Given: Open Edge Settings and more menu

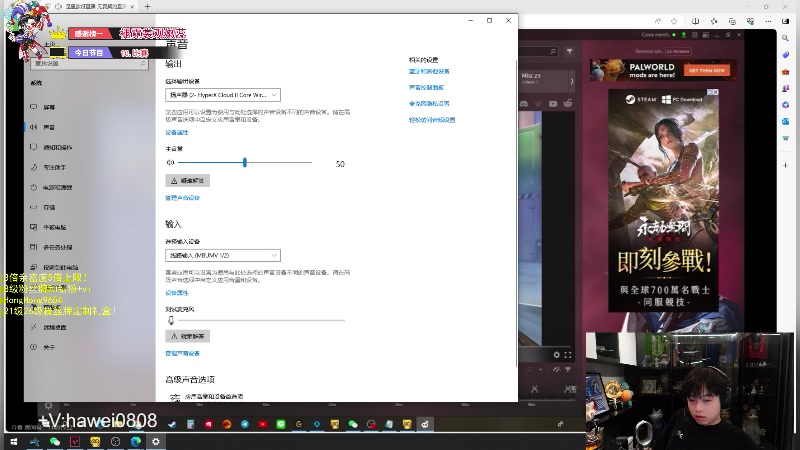Looking at the screenshot, I should pos(768,21).
